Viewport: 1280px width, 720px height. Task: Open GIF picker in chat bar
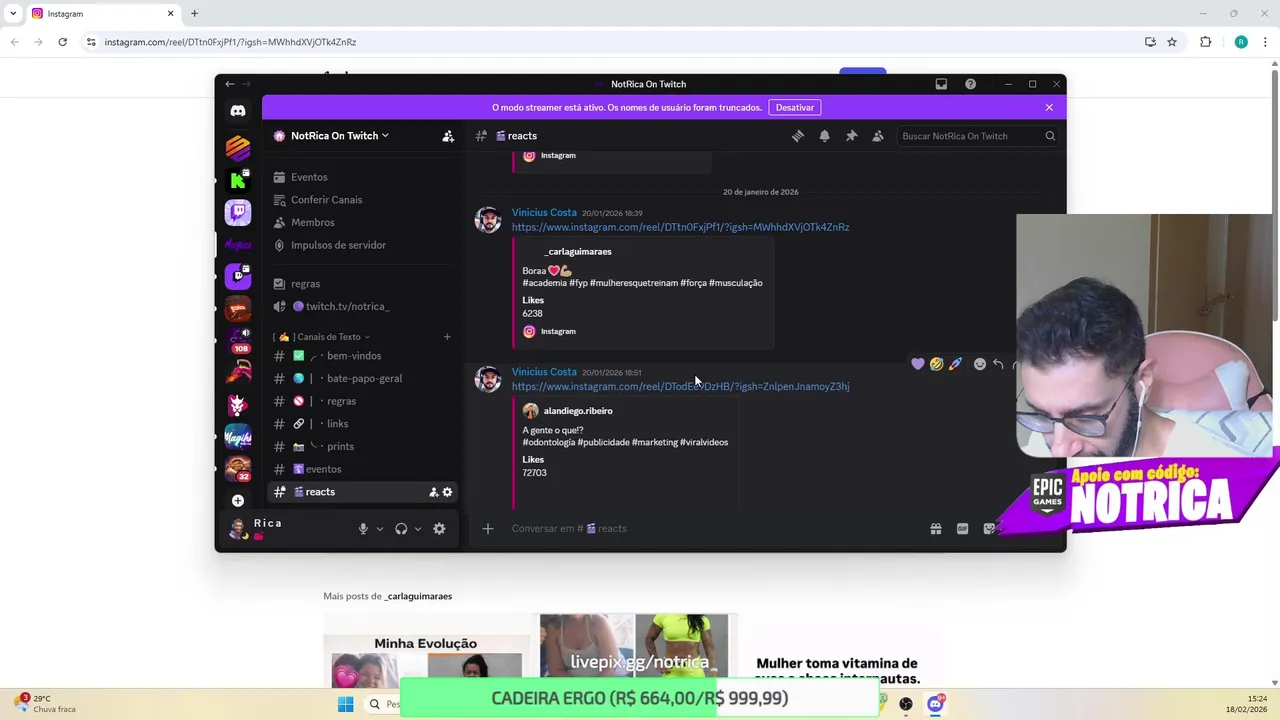(962, 529)
